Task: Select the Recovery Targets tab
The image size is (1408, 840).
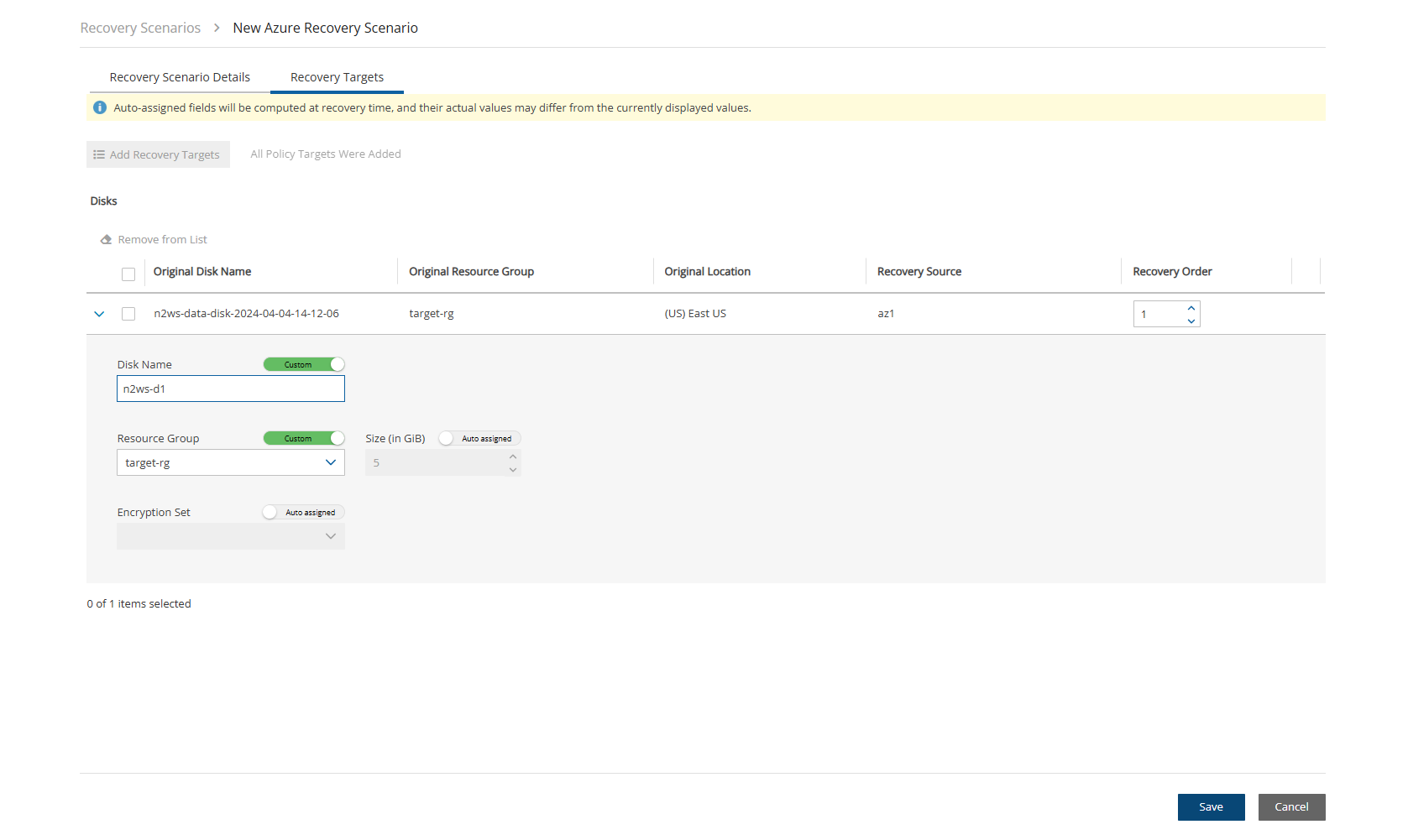Action: 337,77
